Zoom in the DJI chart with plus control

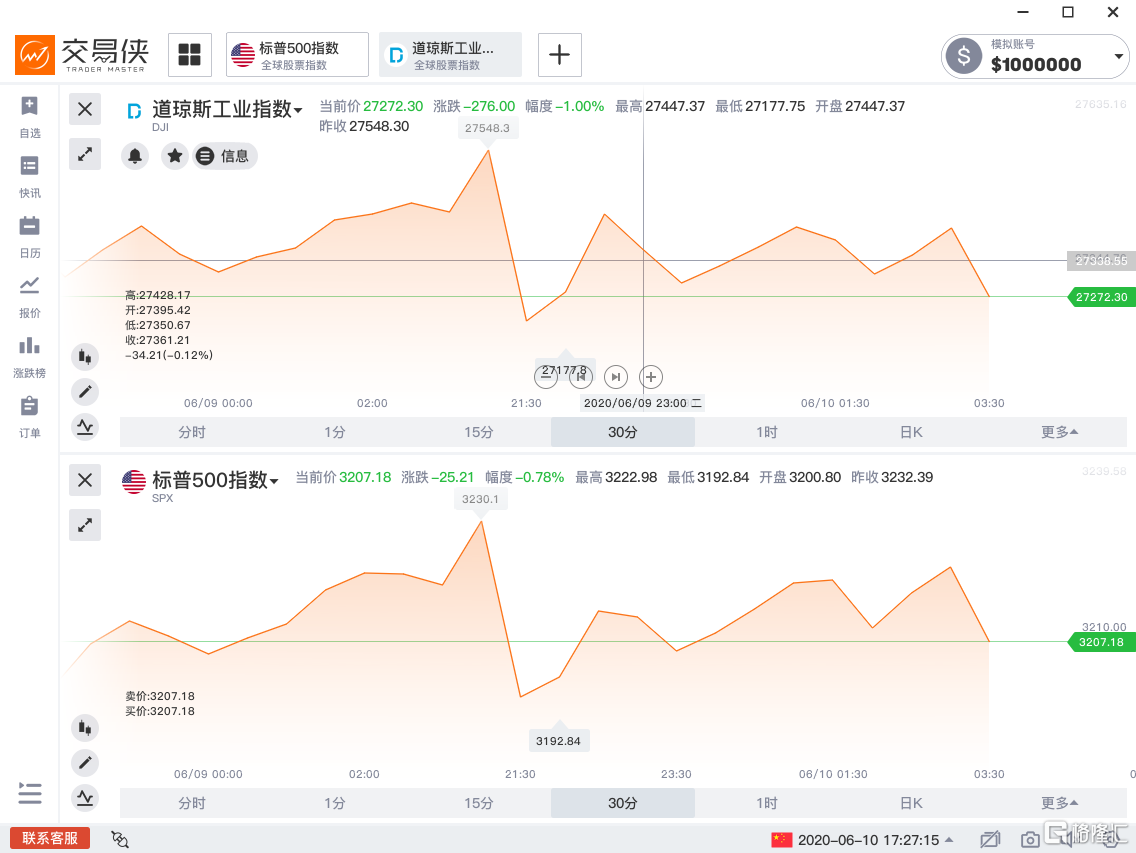(x=651, y=377)
